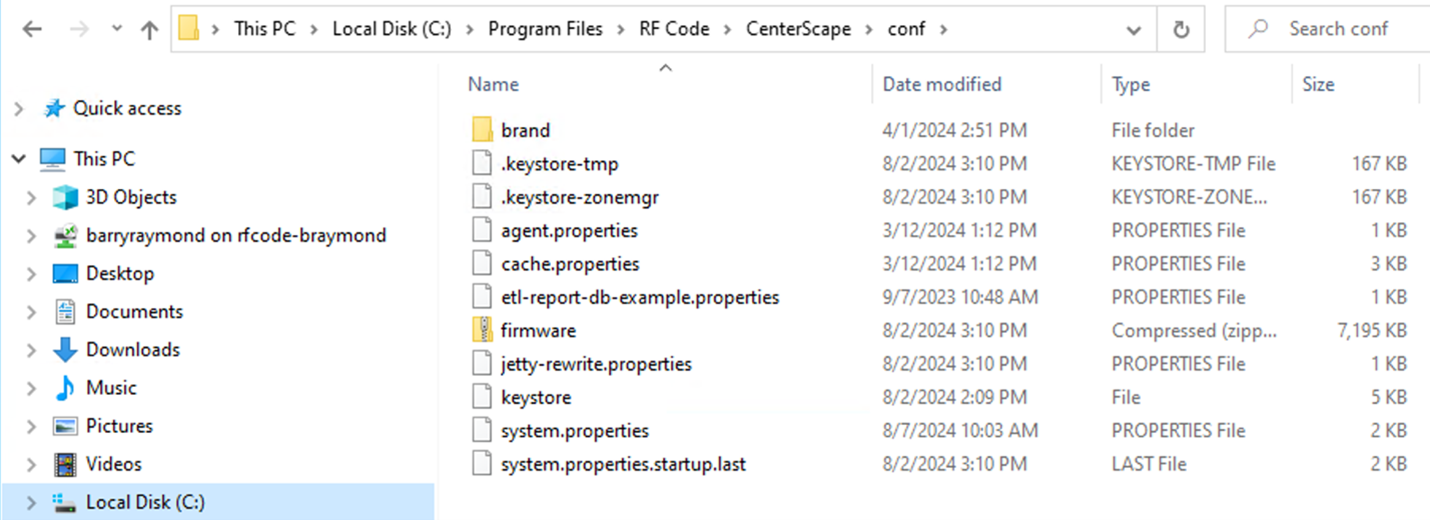Screen dimensions: 1430x520
Task: Open recent locations dropdown arrow
Action: pos(118,30)
